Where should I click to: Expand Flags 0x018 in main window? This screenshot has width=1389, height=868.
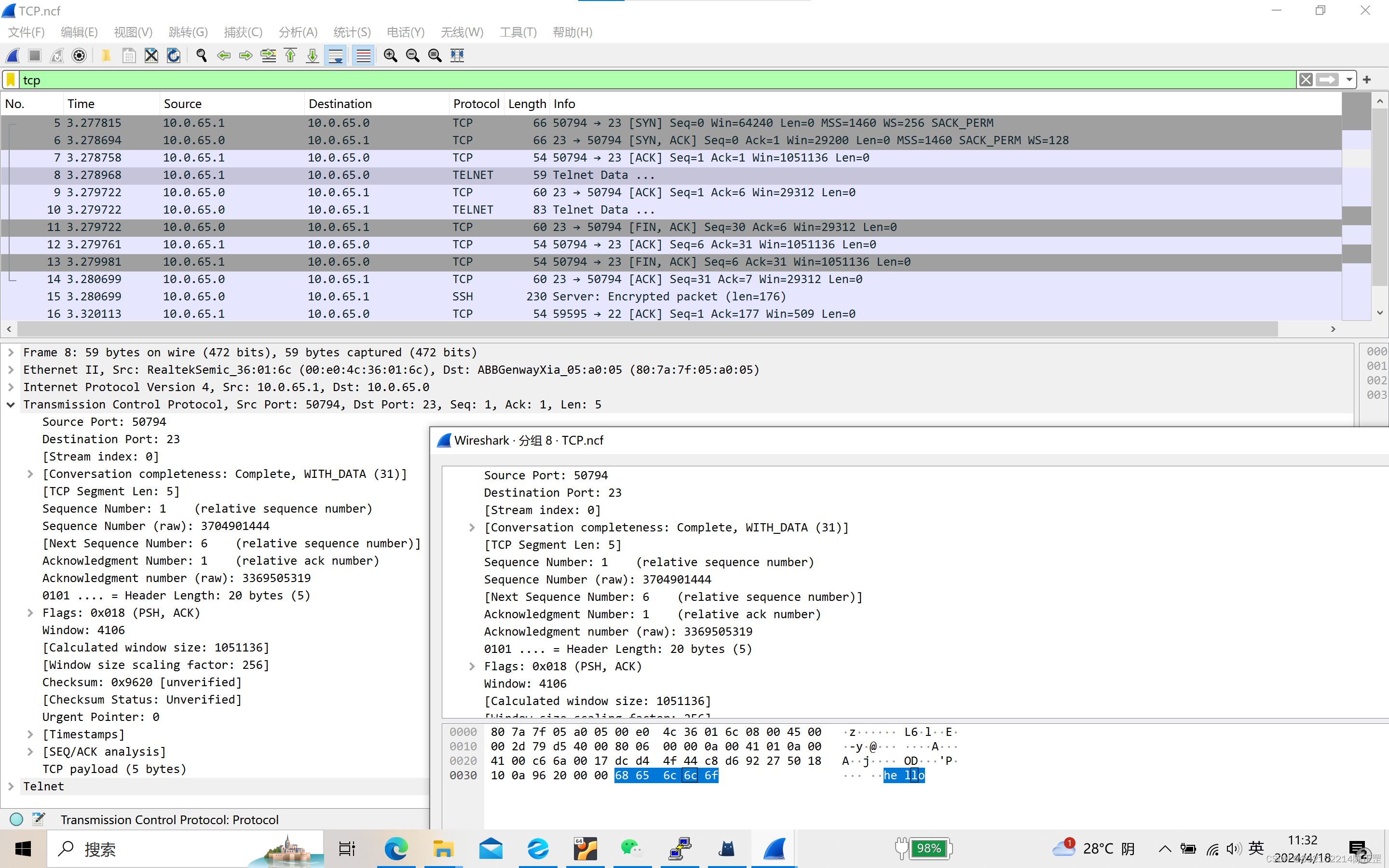click(x=30, y=613)
